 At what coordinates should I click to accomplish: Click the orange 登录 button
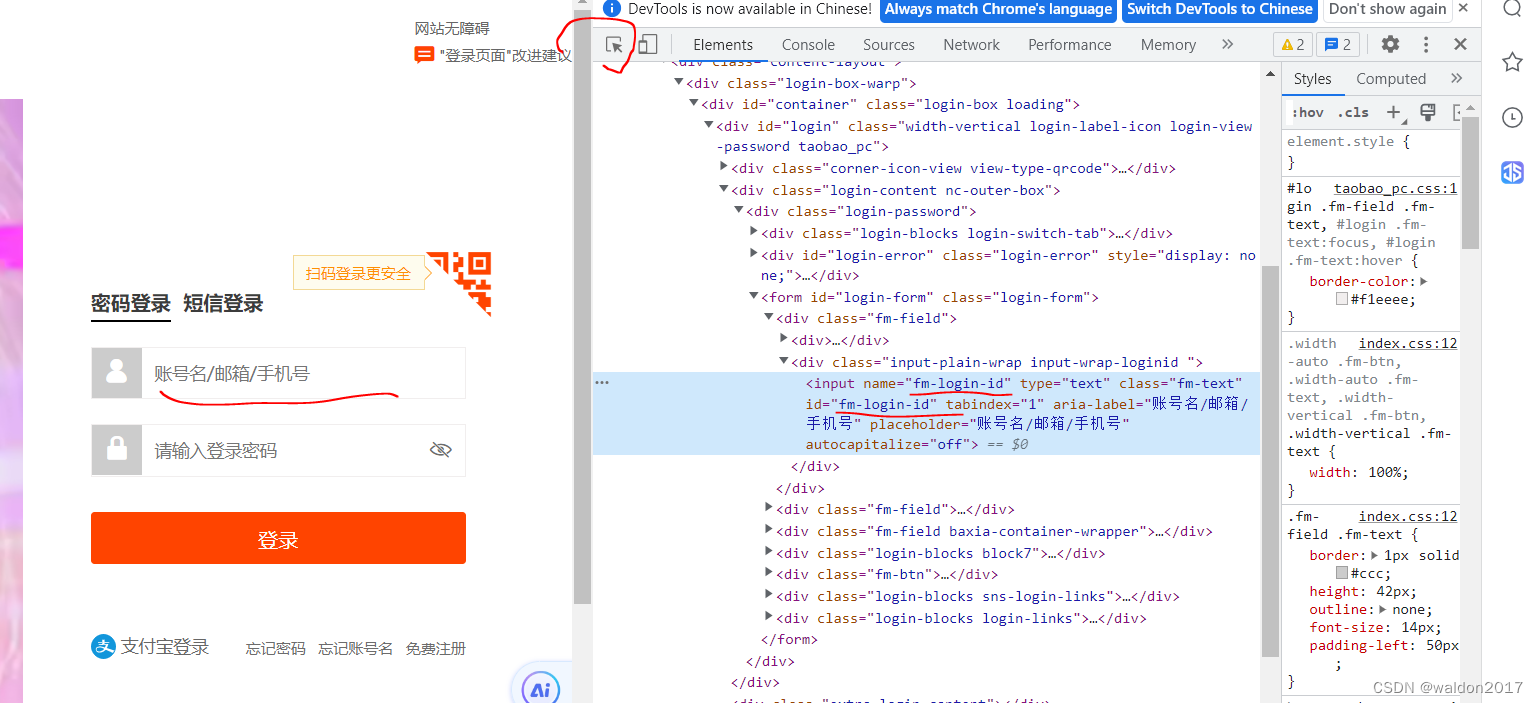(x=278, y=538)
